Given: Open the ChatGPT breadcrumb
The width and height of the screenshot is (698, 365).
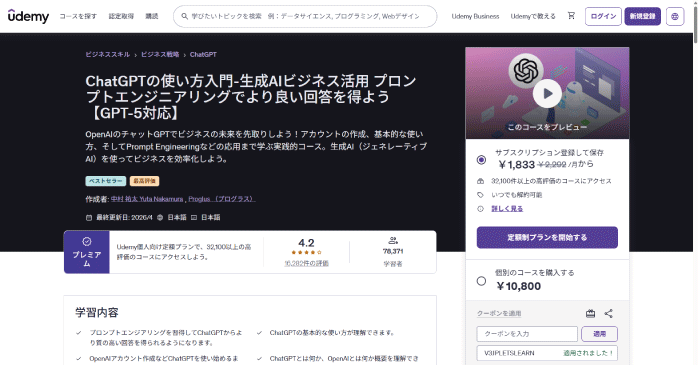Looking at the screenshot, I should pyautogui.click(x=203, y=54).
